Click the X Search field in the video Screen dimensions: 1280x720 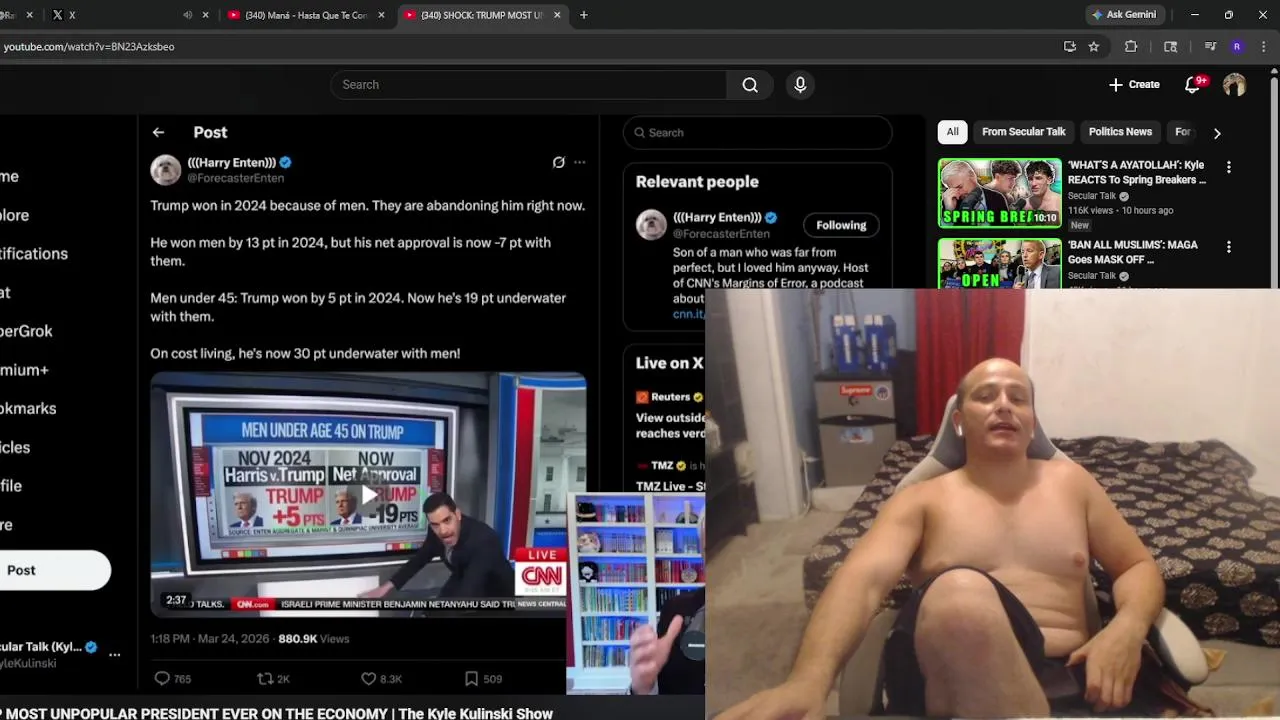(x=757, y=132)
